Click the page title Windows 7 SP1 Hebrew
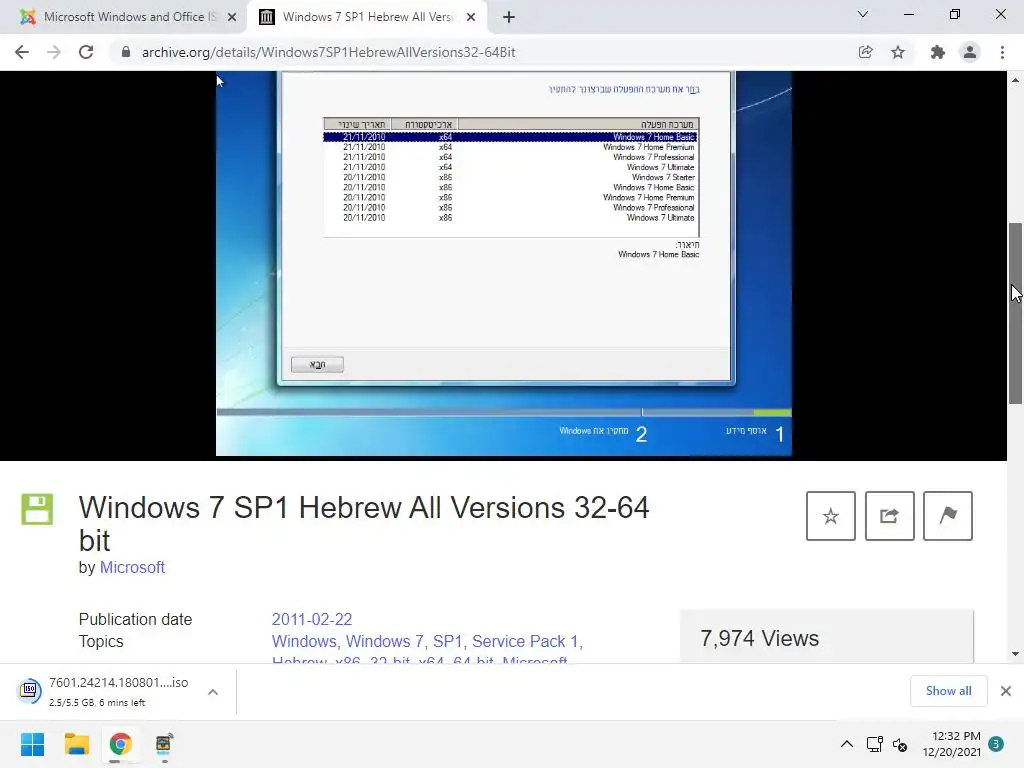Screen dimensions: 1024x768 click(x=364, y=524)
